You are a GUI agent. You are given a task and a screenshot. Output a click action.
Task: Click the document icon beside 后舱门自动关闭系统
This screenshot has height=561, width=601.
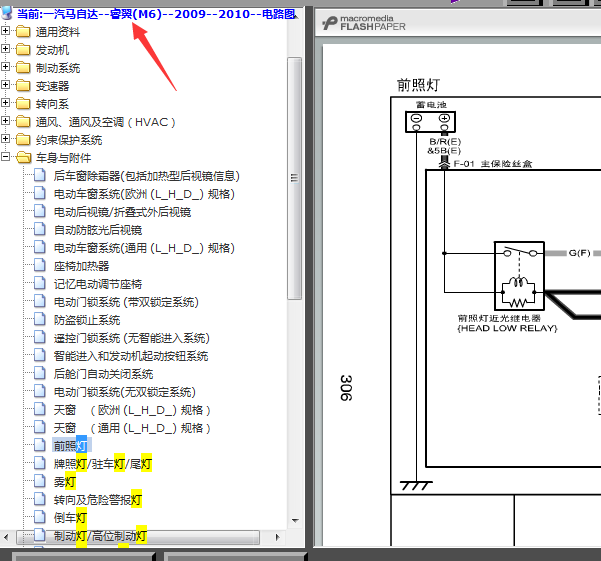pos(39,373)
